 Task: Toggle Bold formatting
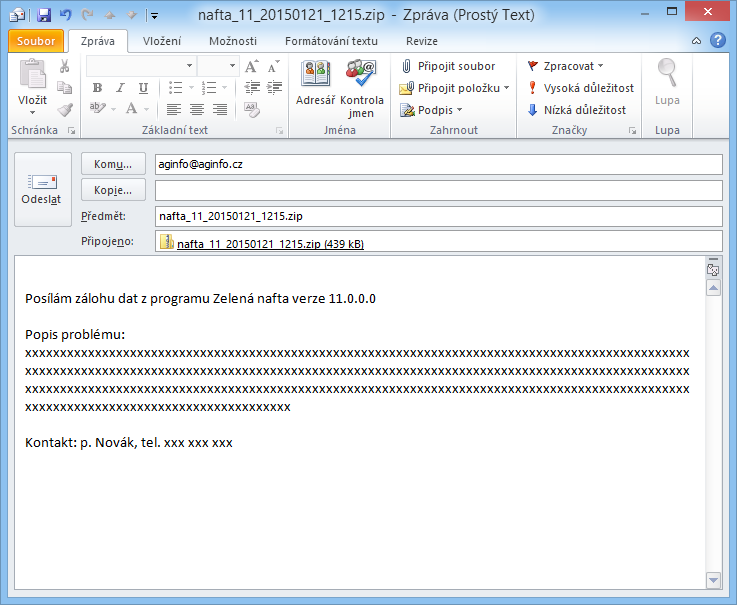(x=97, y=88)
